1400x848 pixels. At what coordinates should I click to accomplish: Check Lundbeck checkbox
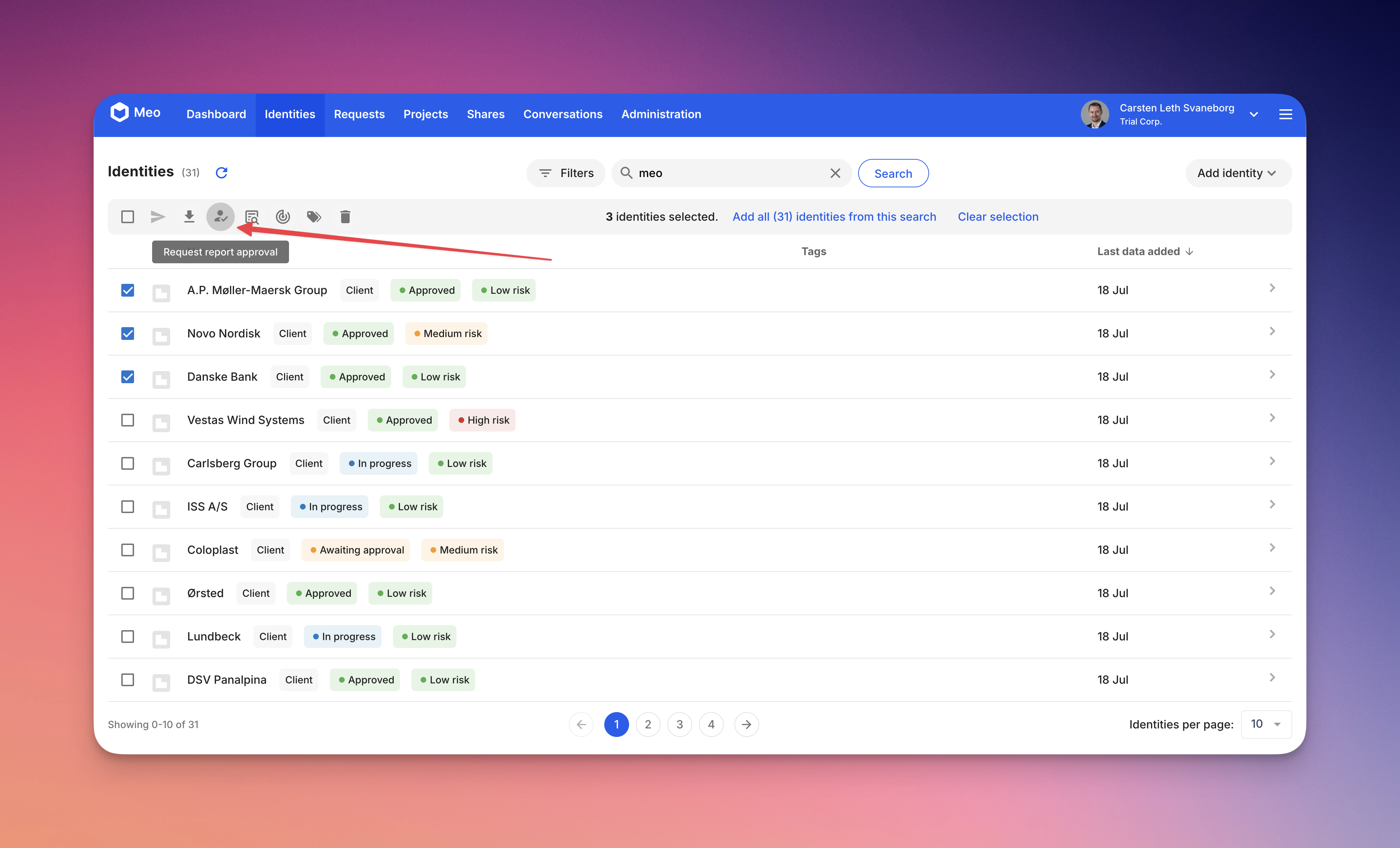point(128,637)
